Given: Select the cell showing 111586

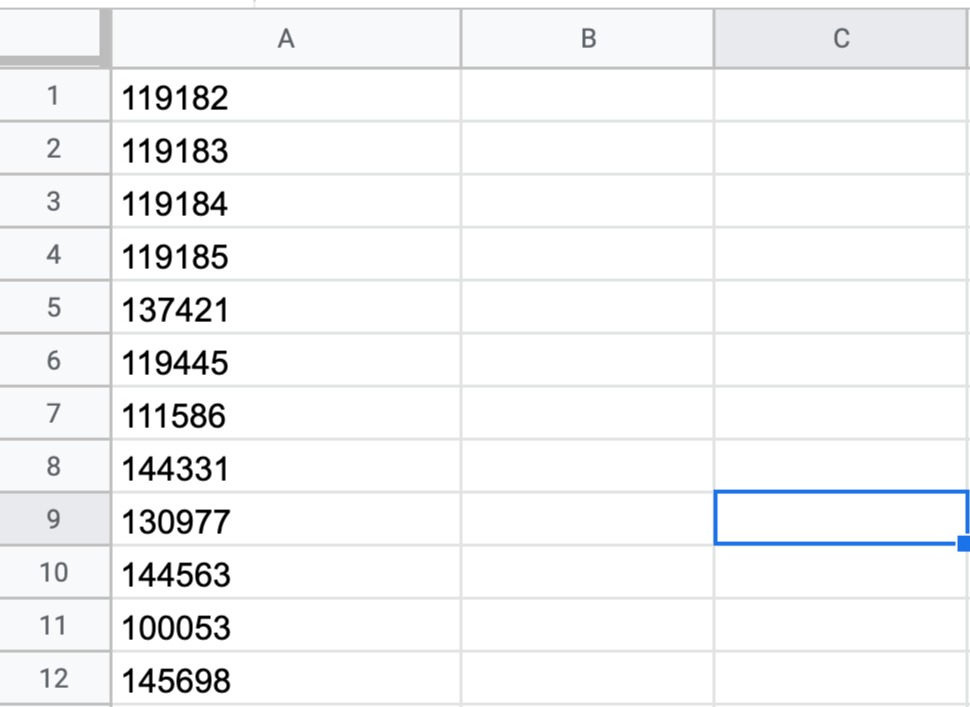Looking at the screenshot, I should [286, 415].
